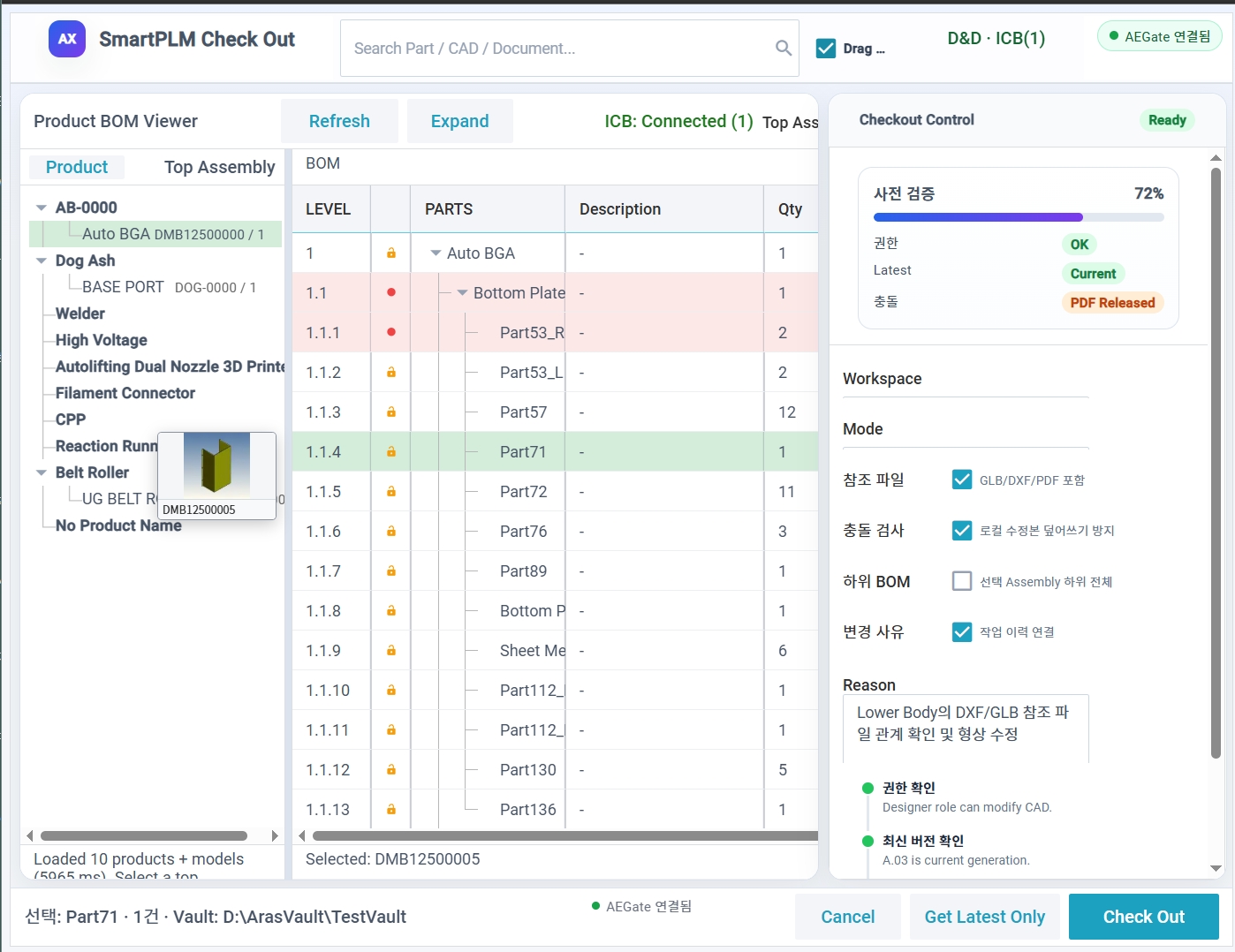Enable 선택 Assembly 하위 전체 checkbox
The height and width of the screenshot is (952, 1235).
click(962, 581)
